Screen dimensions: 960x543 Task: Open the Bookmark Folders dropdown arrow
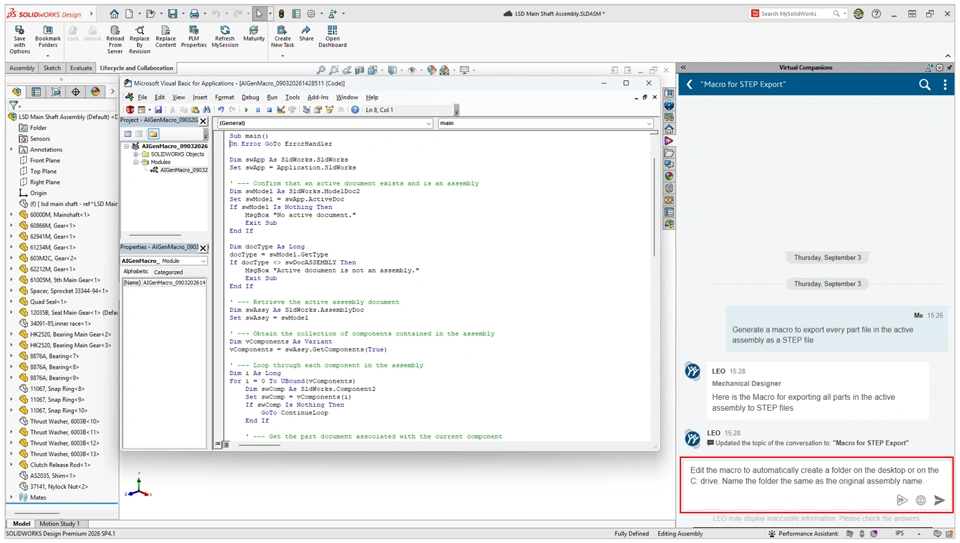48,54
